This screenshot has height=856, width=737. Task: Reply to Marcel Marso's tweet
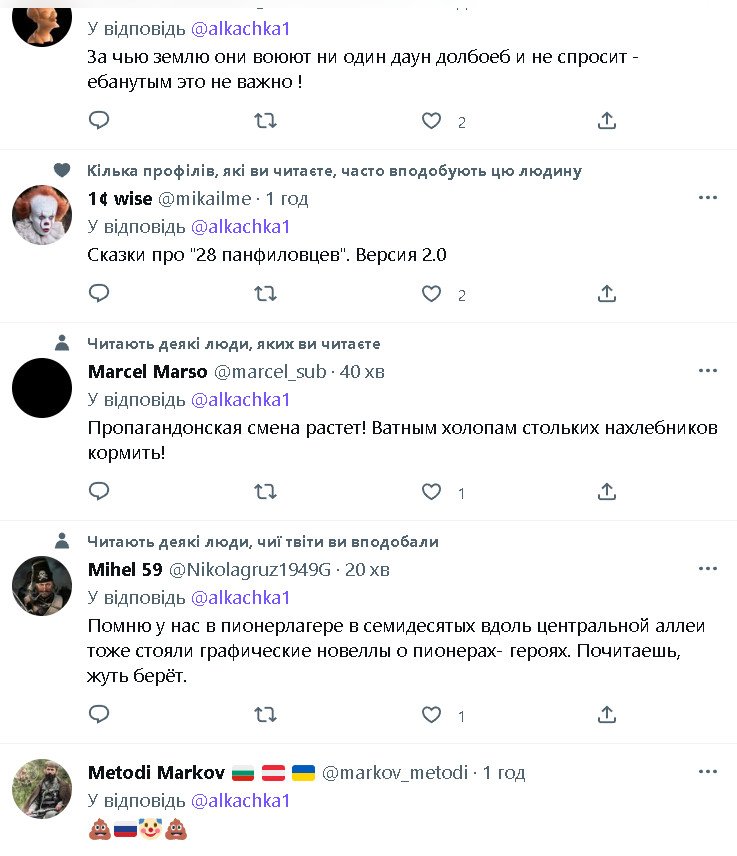point(99,492)
